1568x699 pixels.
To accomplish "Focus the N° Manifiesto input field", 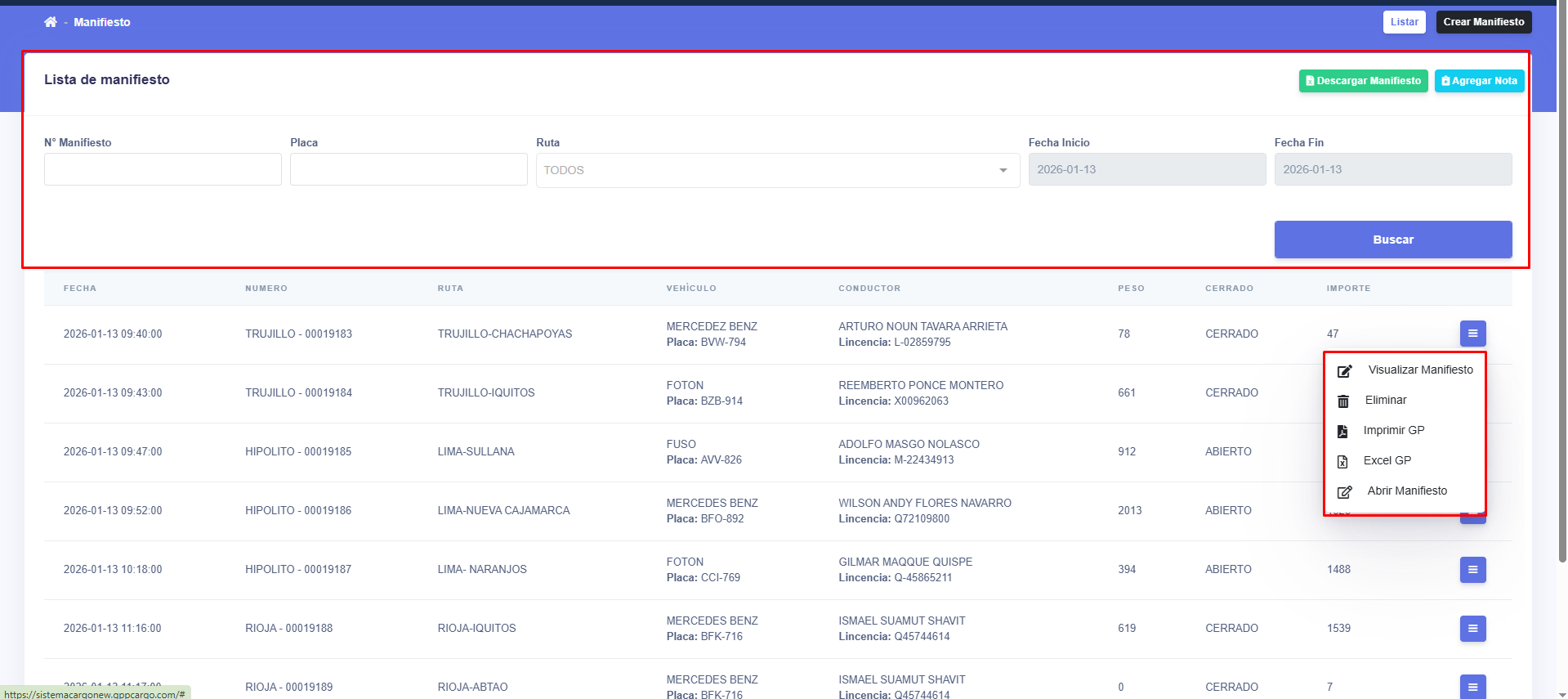I will click(163, 169).
